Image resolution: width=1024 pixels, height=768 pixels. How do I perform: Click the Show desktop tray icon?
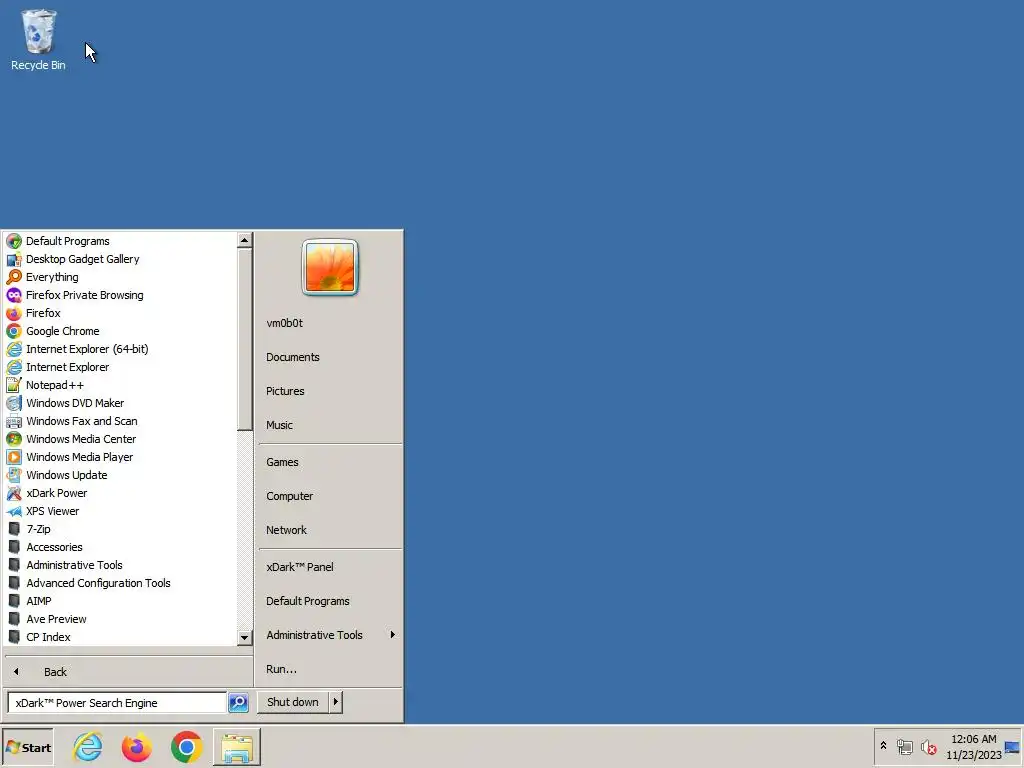tap(1012, 747)
